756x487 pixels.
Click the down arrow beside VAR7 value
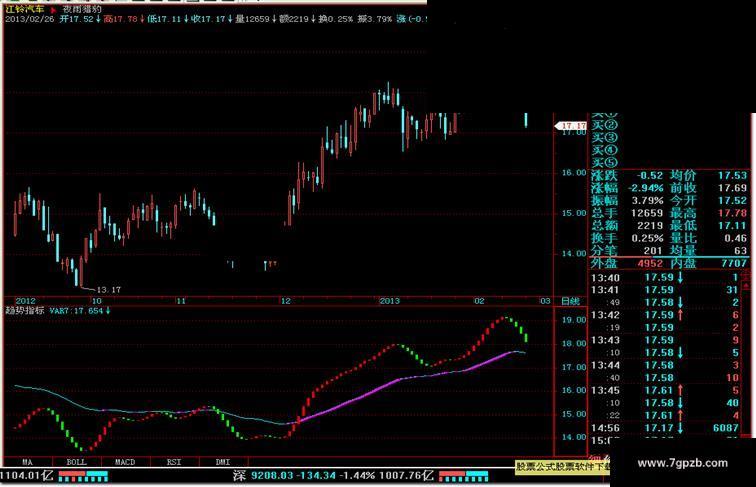tap(108, 311)
